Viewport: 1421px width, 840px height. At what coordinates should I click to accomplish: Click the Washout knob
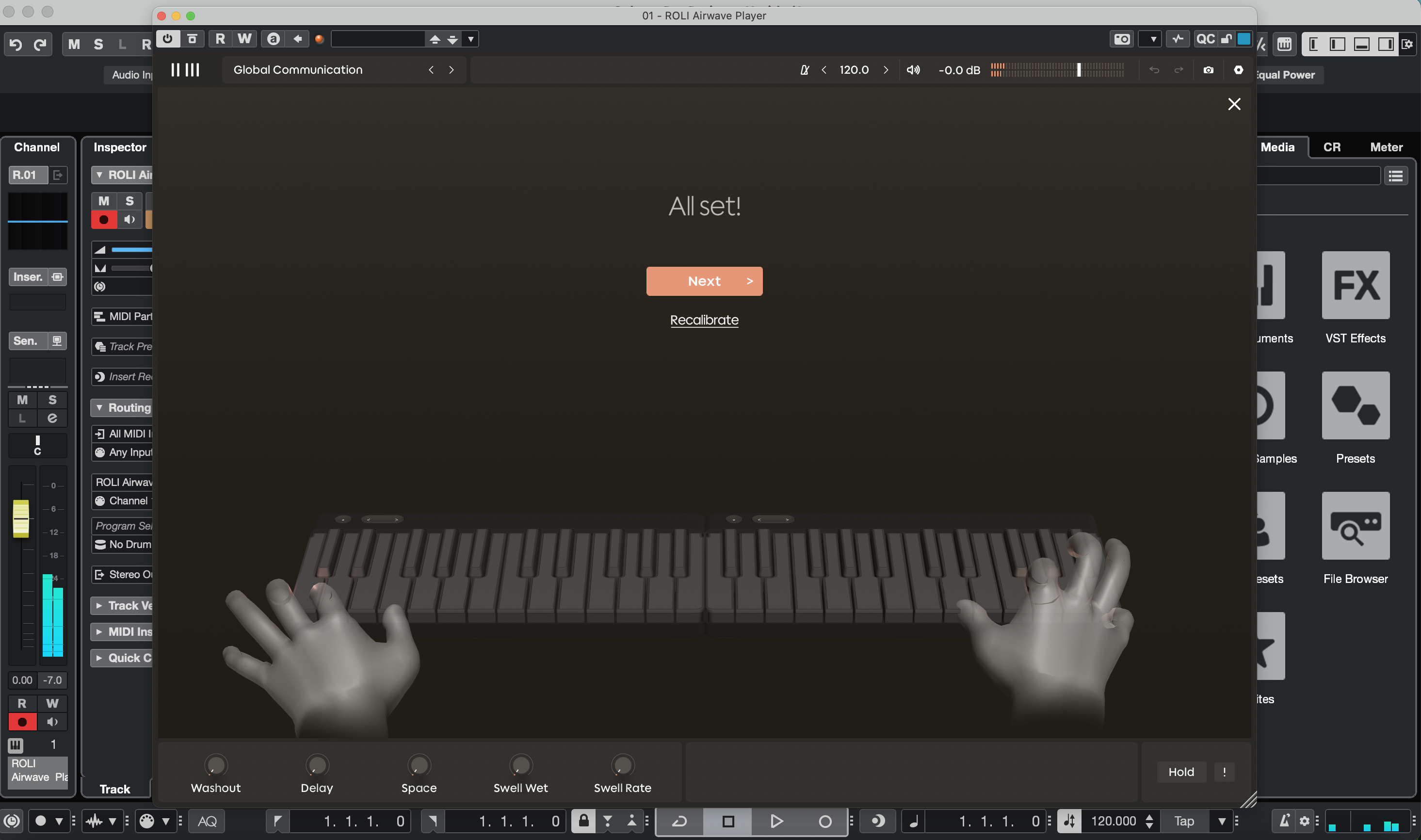click(216, 765)
